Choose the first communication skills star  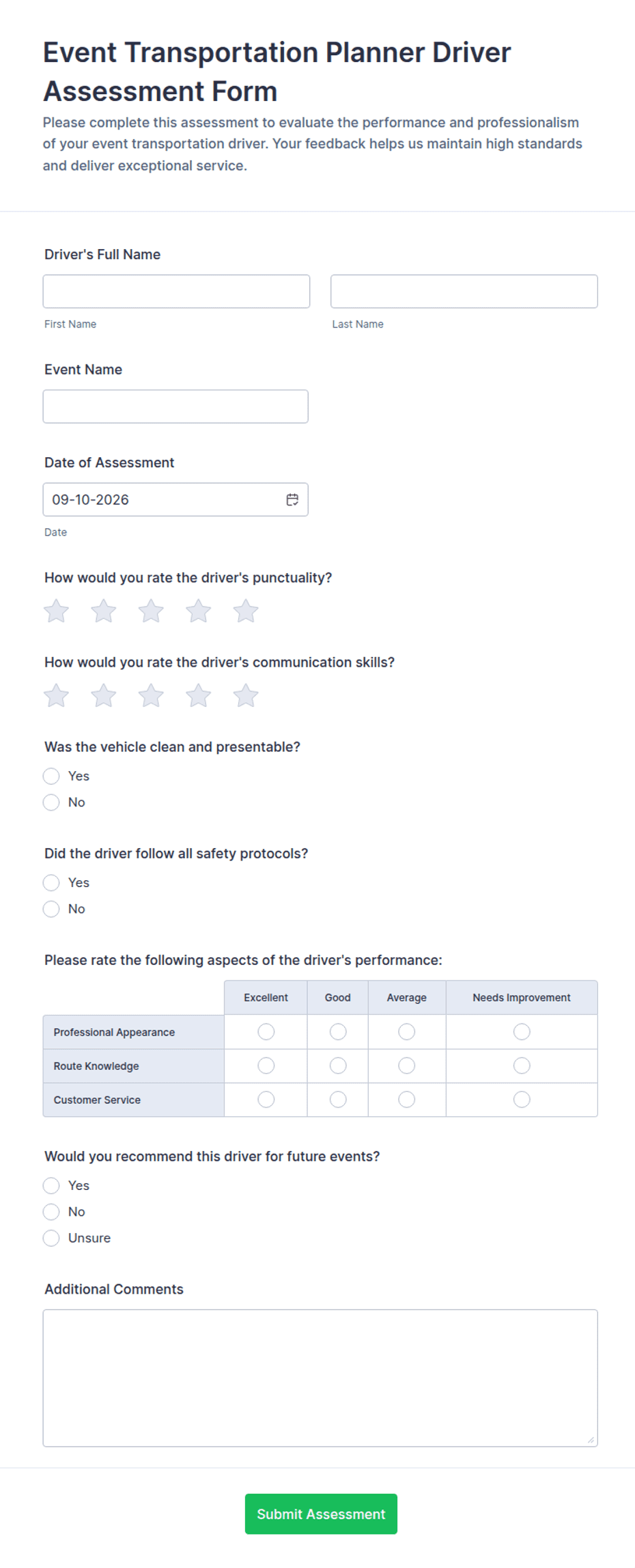click(56, 695)
